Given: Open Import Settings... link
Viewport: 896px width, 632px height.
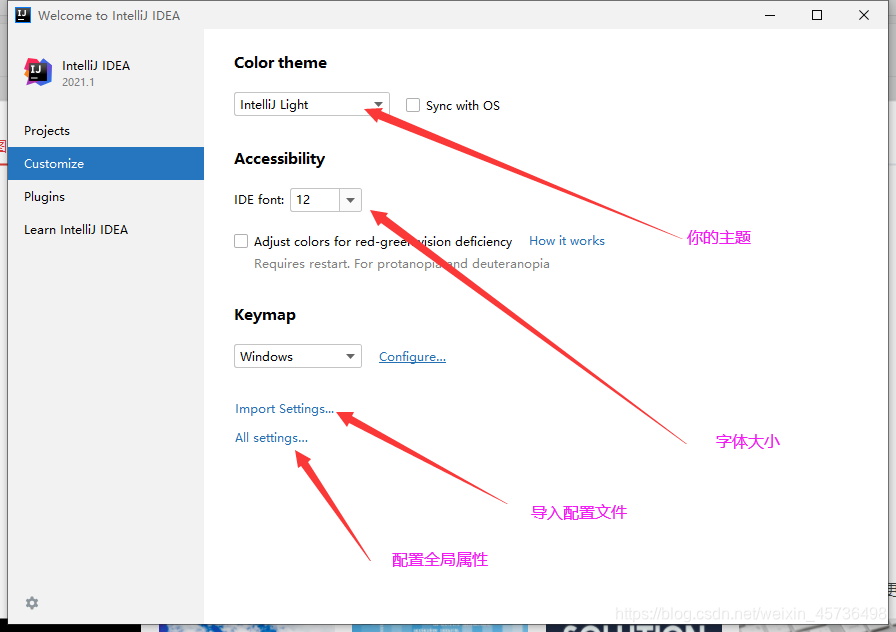Looking at the screenshot, I should (x=284, y=409).
